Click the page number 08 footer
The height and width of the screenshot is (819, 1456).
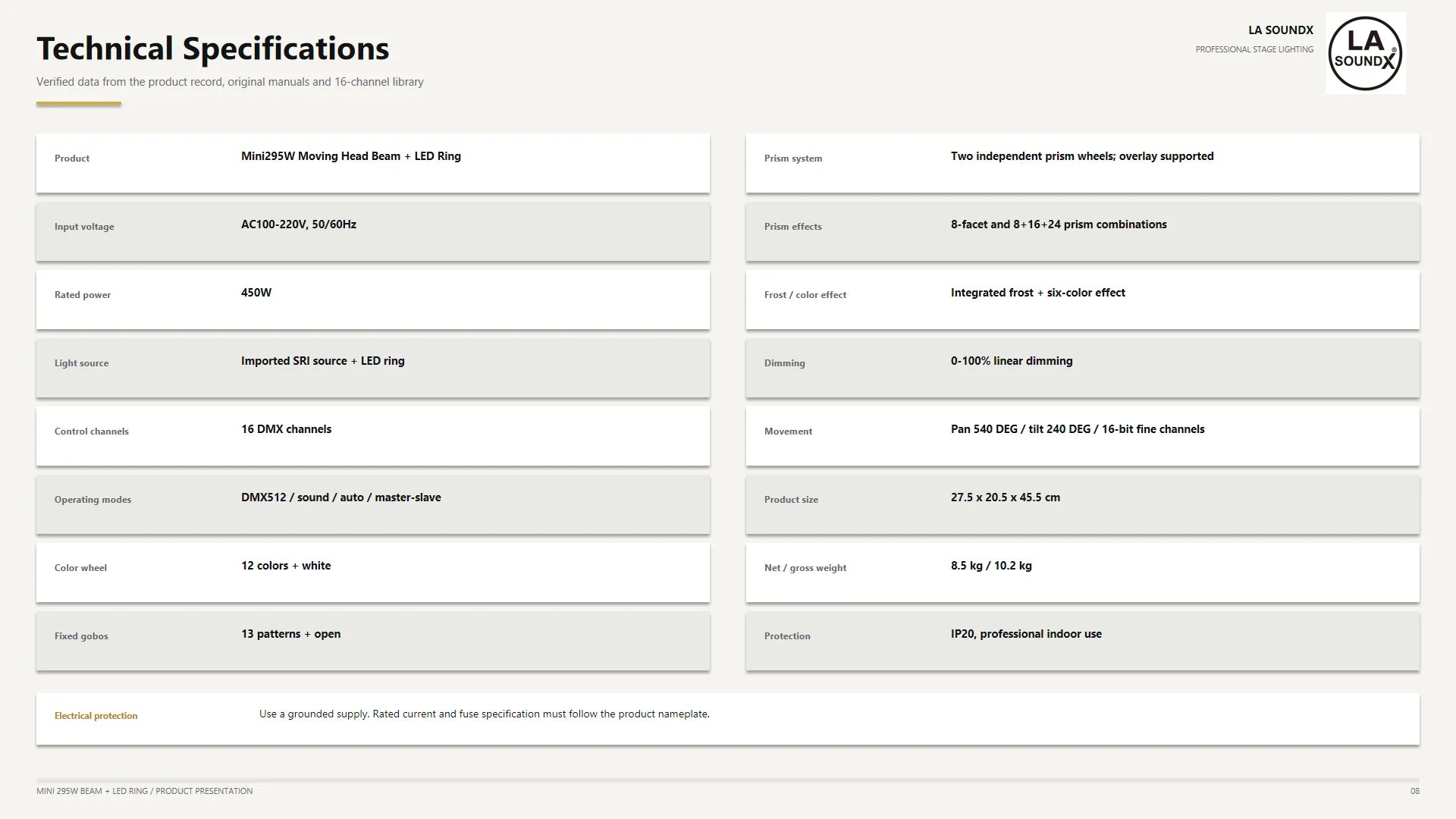pyautogui.click(x=1414, y=791)
